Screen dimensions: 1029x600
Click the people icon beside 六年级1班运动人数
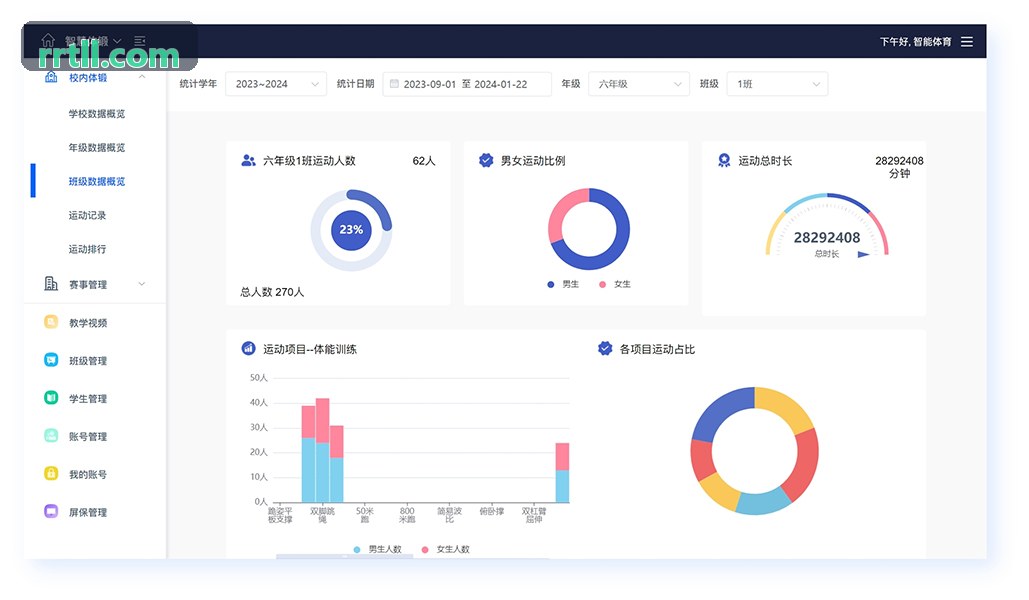pyautogui.click(x=248, y=160)
